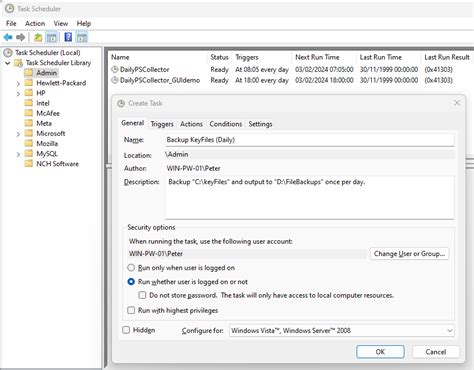The width and height of the screenshot is (474, 370).
Task: Toggle Show/Hide Action Pane toolbar icon
Action: coord(82,37)
